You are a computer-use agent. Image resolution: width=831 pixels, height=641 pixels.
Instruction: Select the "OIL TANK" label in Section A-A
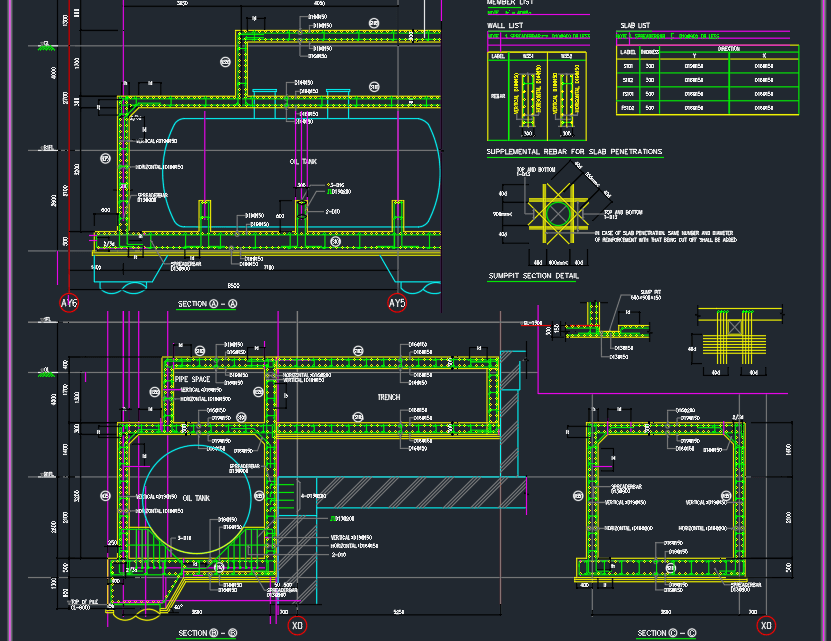[303, 162]
